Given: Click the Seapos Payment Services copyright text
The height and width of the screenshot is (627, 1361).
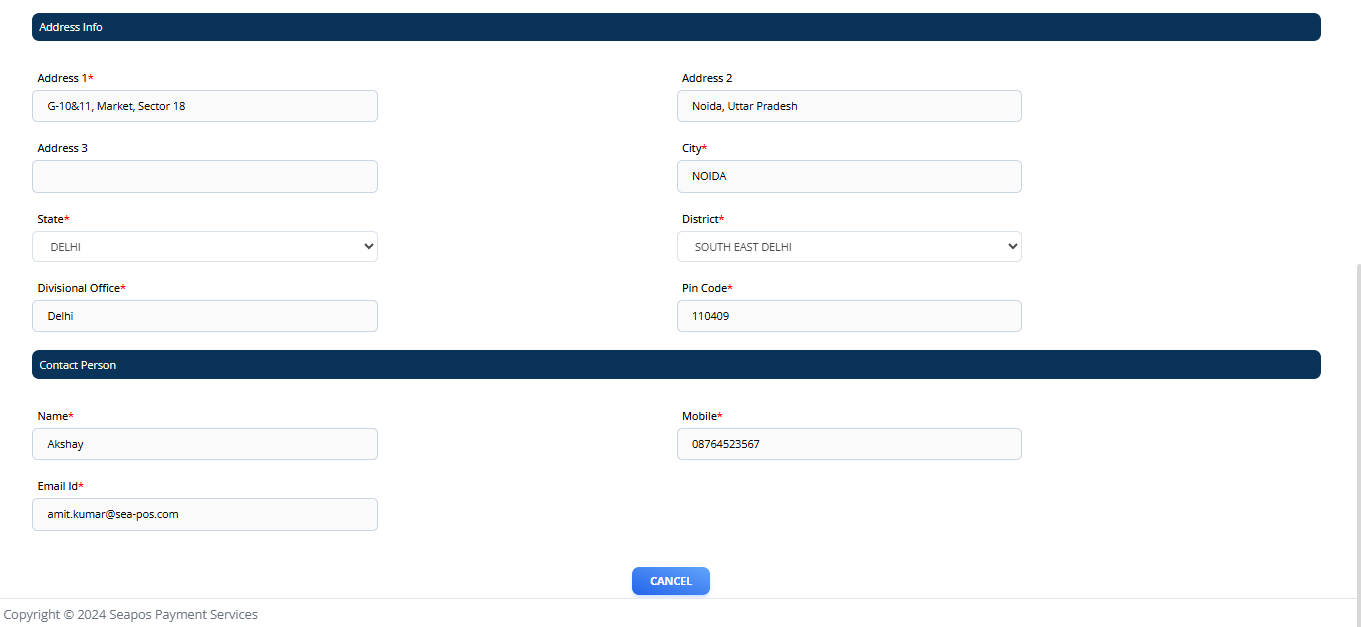Looking at the screenshot, I should (131, 614).
